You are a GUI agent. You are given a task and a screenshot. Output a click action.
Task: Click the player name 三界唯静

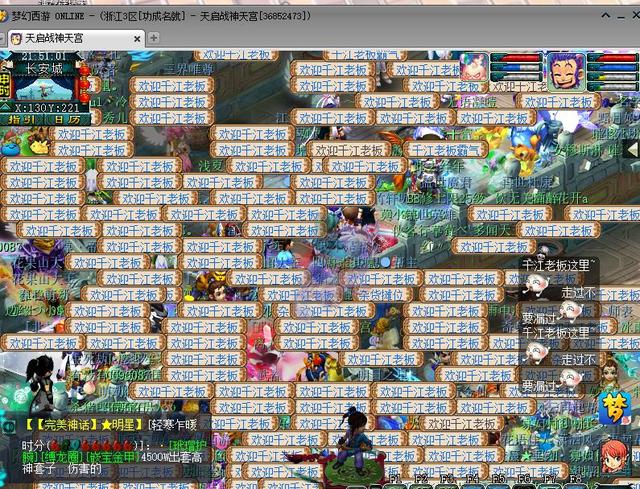click(189, 69)
